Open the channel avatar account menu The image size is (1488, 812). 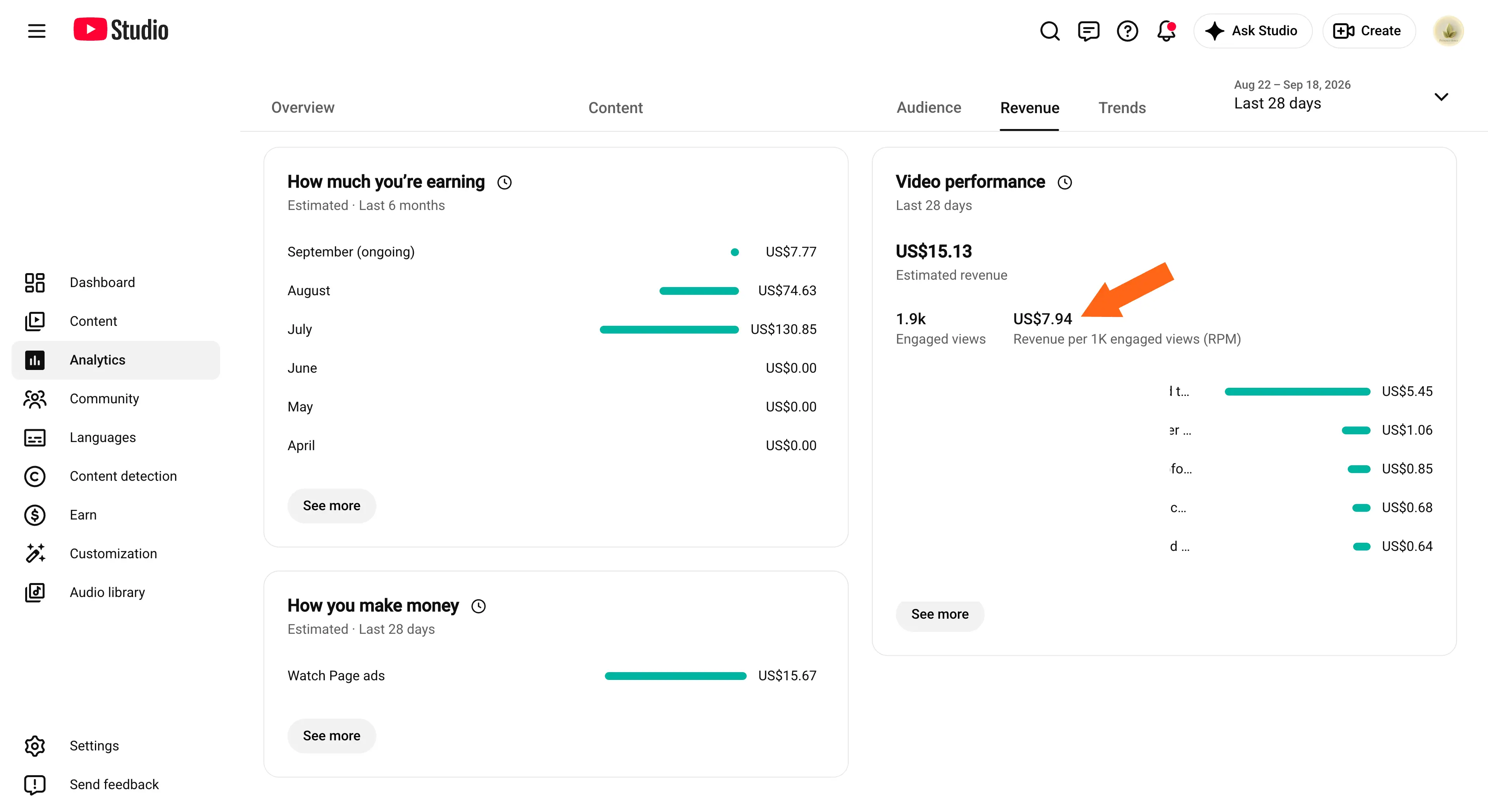[1448, 31]
